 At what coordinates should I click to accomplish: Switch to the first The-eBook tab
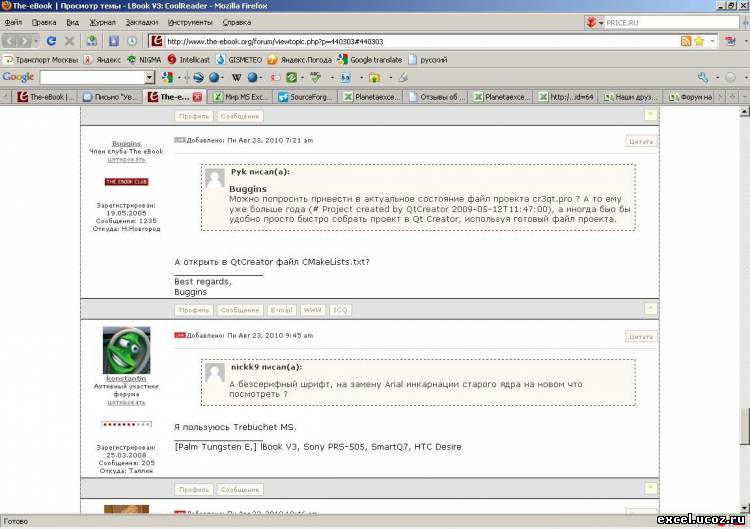coord(45,97)
